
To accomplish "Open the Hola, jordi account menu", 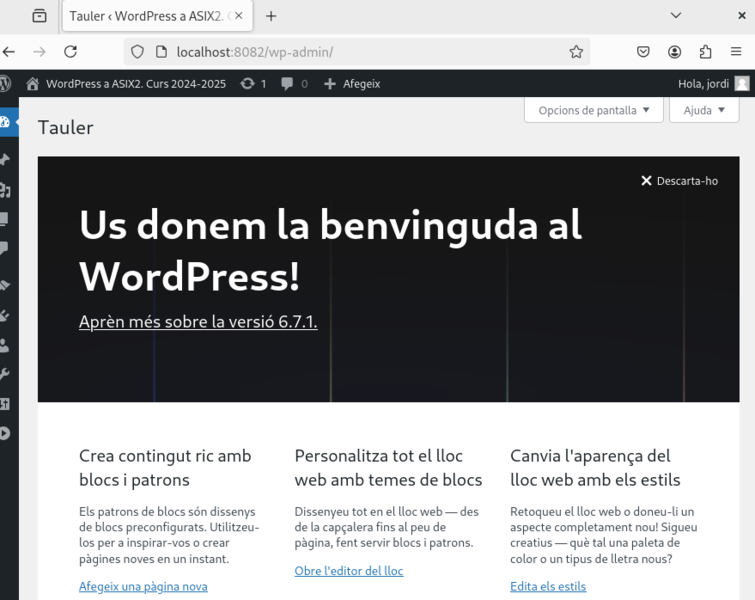I will [x=703, y=84].
